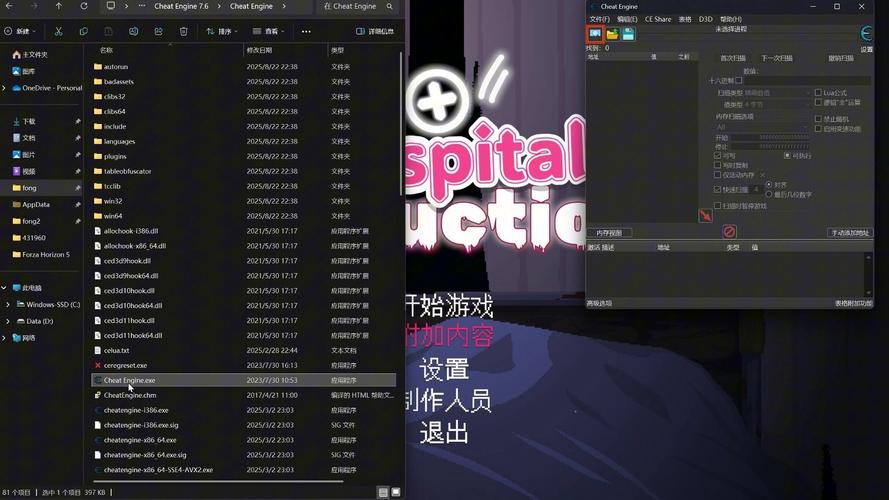Toggle the hexadecimal checkbox in Cheat Engine
Screen dimensions: 889x500
pyautogui.click(x=739, y=80)
